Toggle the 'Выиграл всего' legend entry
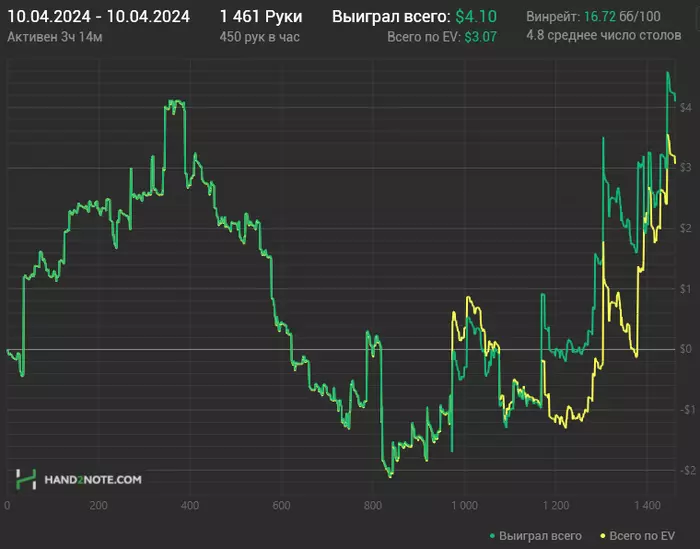Screen dimensions: 700x549 click(536, 536)
